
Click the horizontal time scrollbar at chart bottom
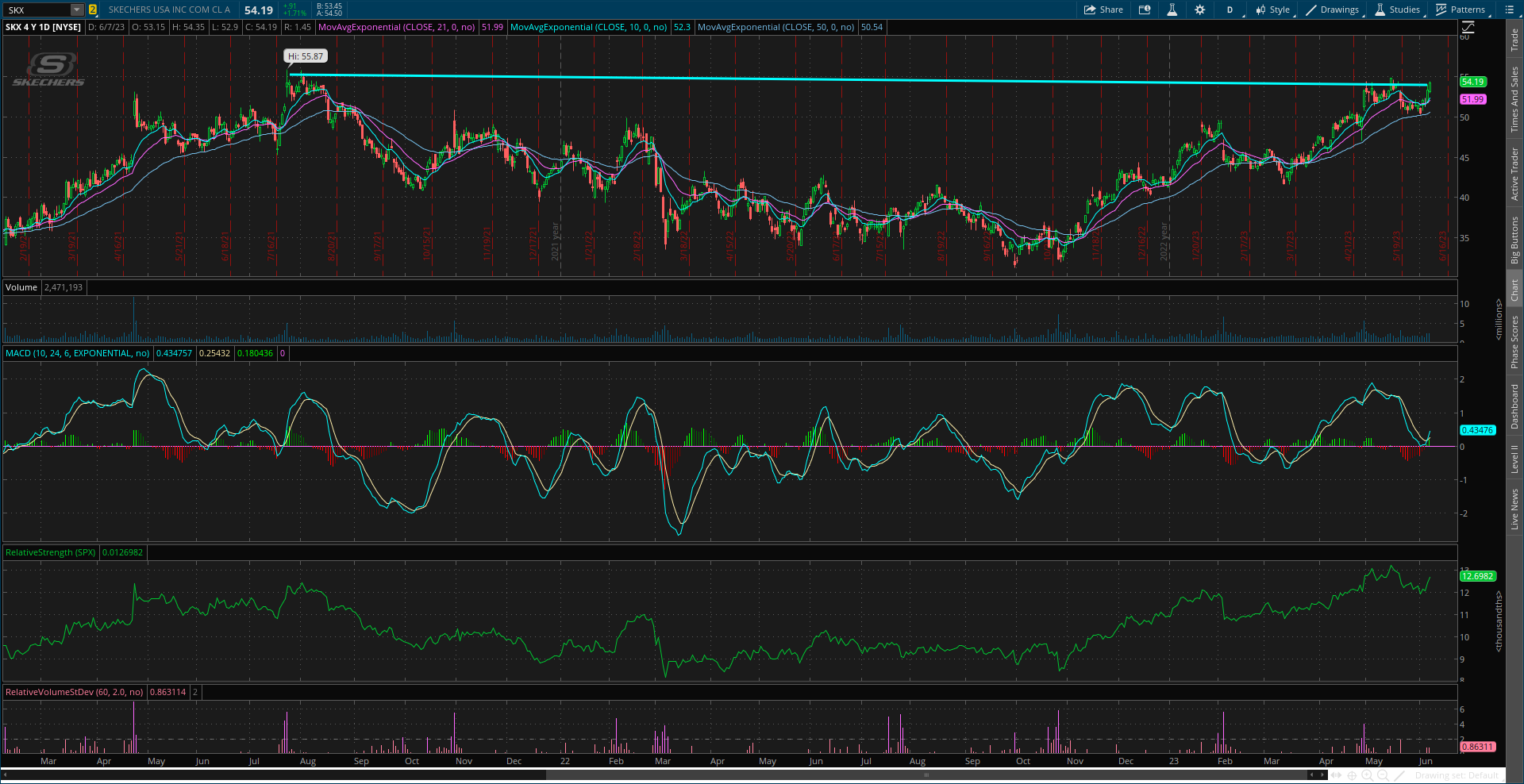coord(925,775)
